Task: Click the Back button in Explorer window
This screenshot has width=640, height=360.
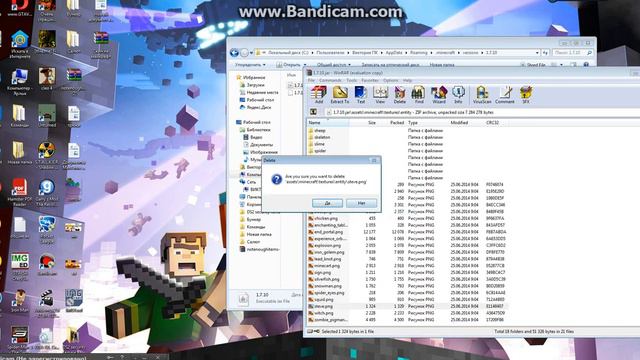Action: 234,53
